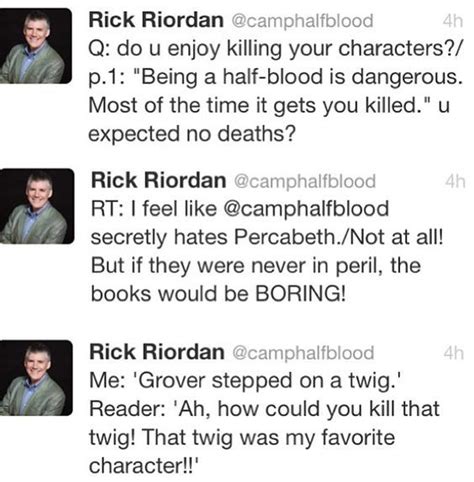474x482 pixels.
Task: Open the third tweet's profile picture
Action: tap(36, 378)
